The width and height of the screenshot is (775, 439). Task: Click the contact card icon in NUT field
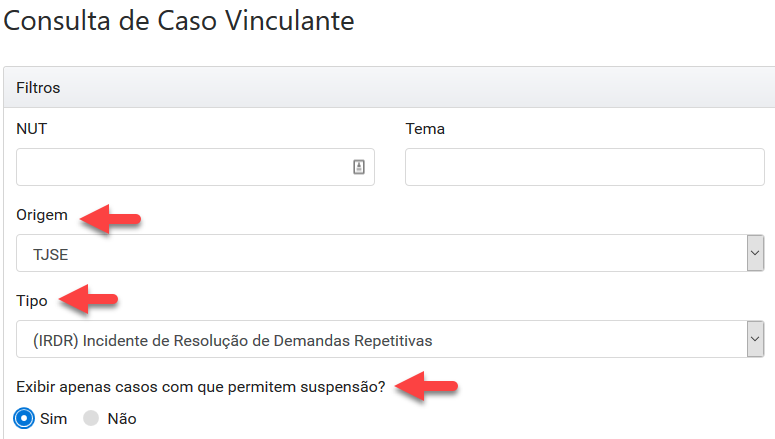pos(359,167)
